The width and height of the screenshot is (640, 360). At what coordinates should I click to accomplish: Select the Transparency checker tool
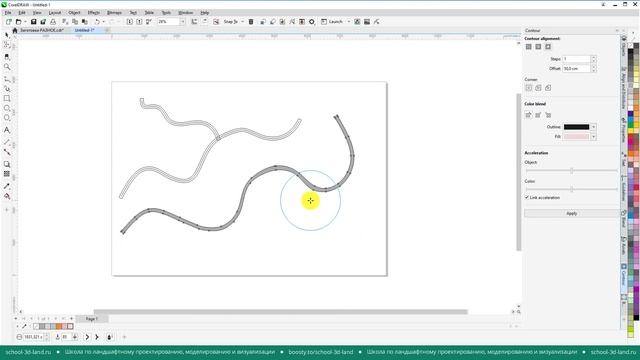pyautogui.click(x=7, y=174)
